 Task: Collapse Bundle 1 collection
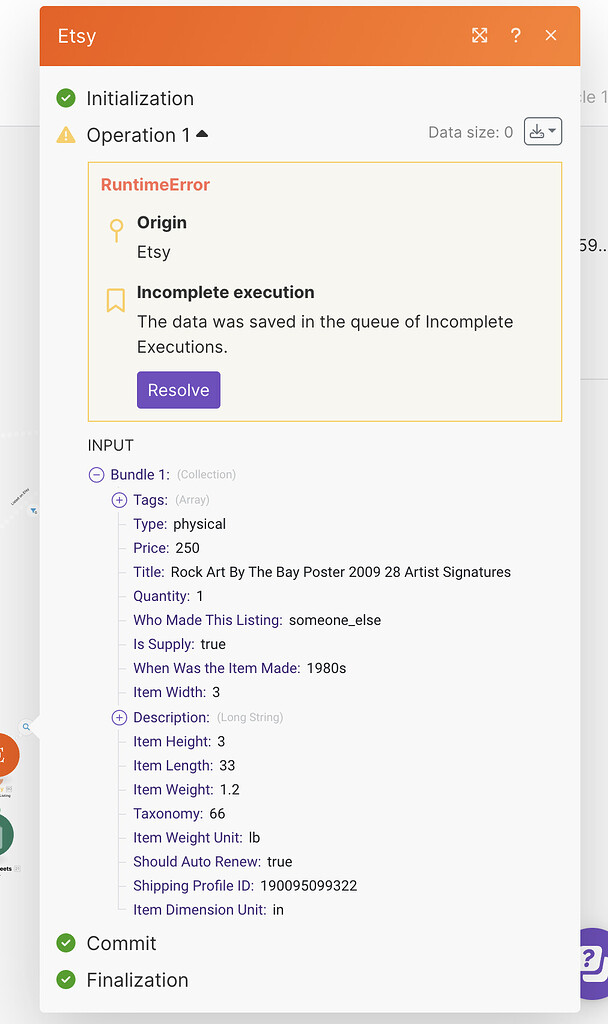point(97,475)
